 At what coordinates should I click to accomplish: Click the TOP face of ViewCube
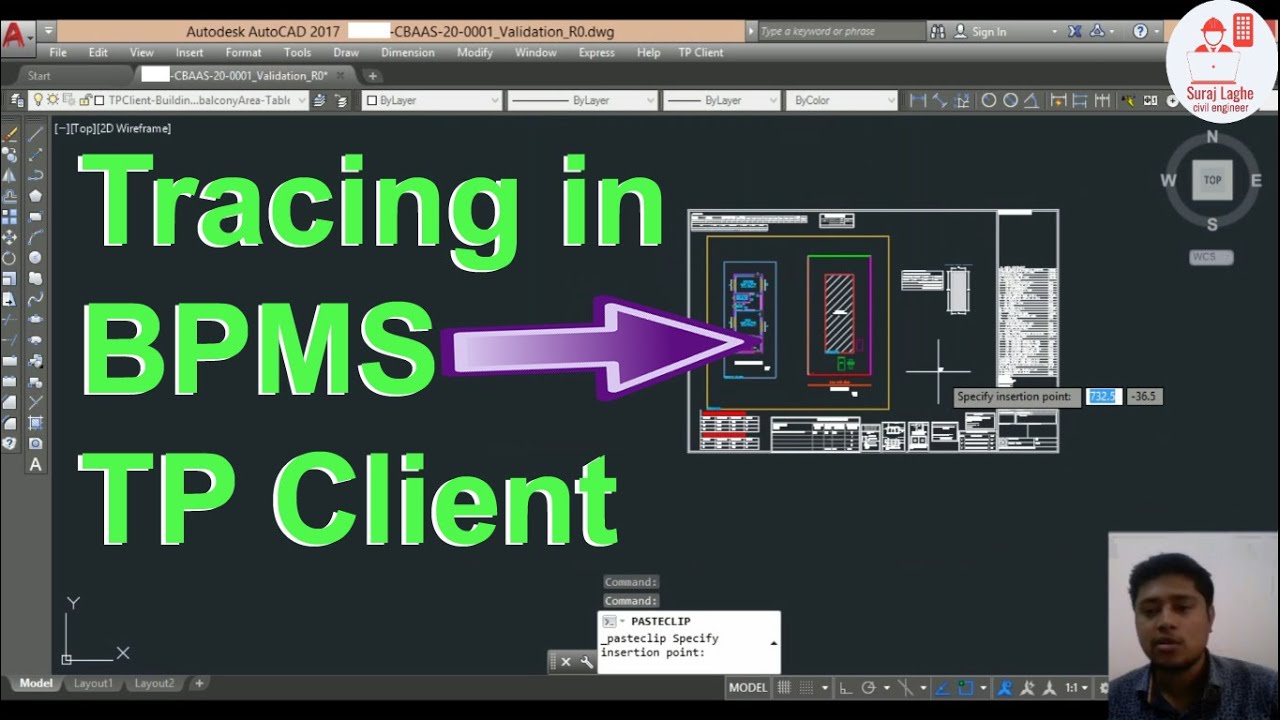click(x=1212, y=180)
